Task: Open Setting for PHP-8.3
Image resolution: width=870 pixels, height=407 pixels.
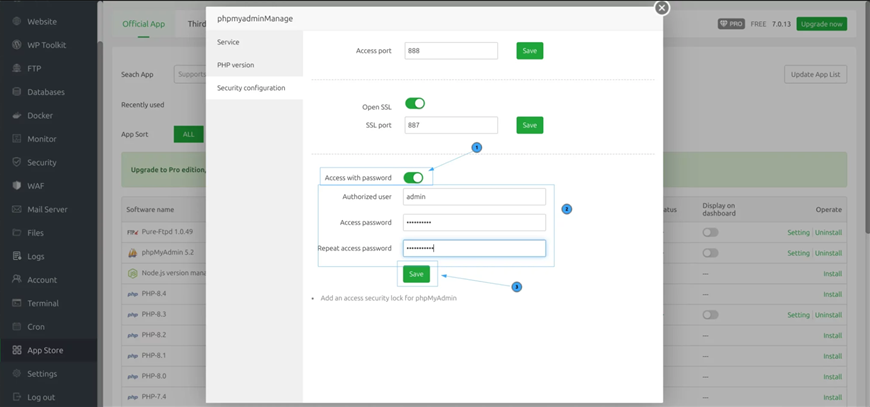Action: (x=798, y=314)
